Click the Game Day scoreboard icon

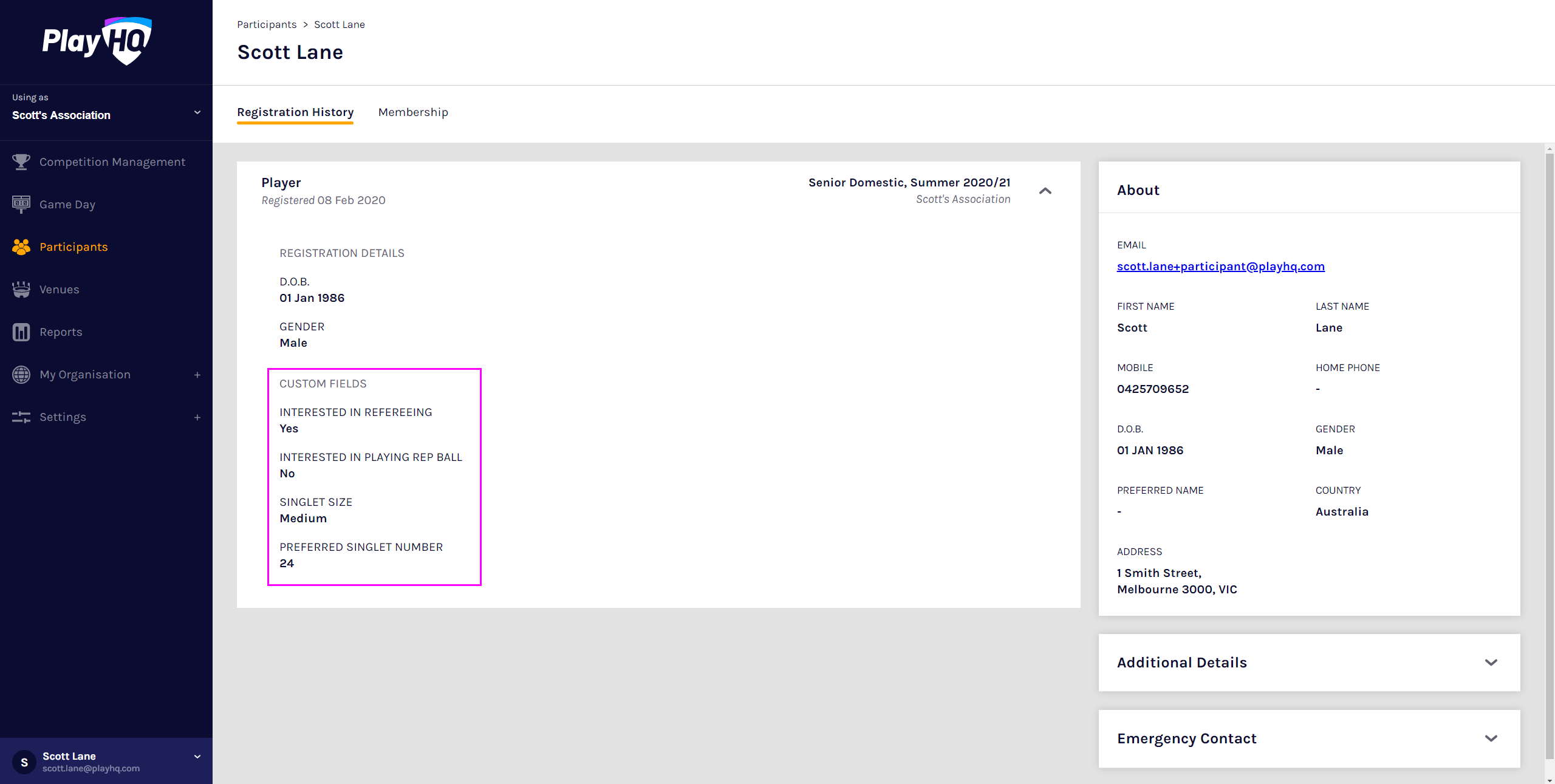tap(21, 205)
